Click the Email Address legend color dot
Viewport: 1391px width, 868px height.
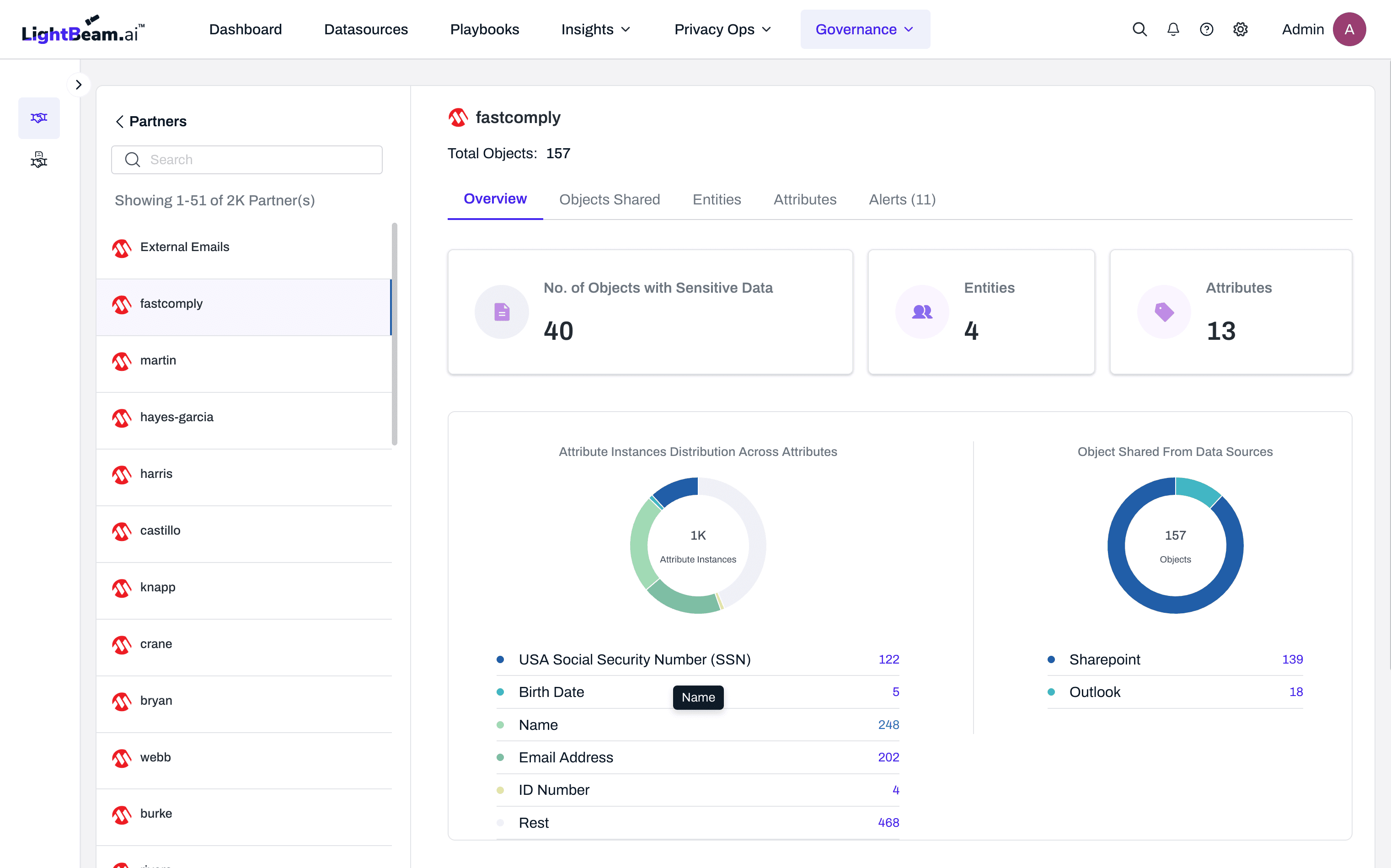coord(500,758)
